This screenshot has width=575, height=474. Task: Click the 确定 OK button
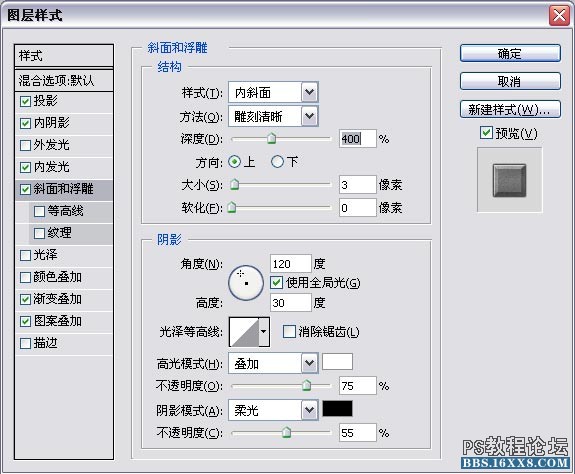pyautogui.click(x=510, y=54)
